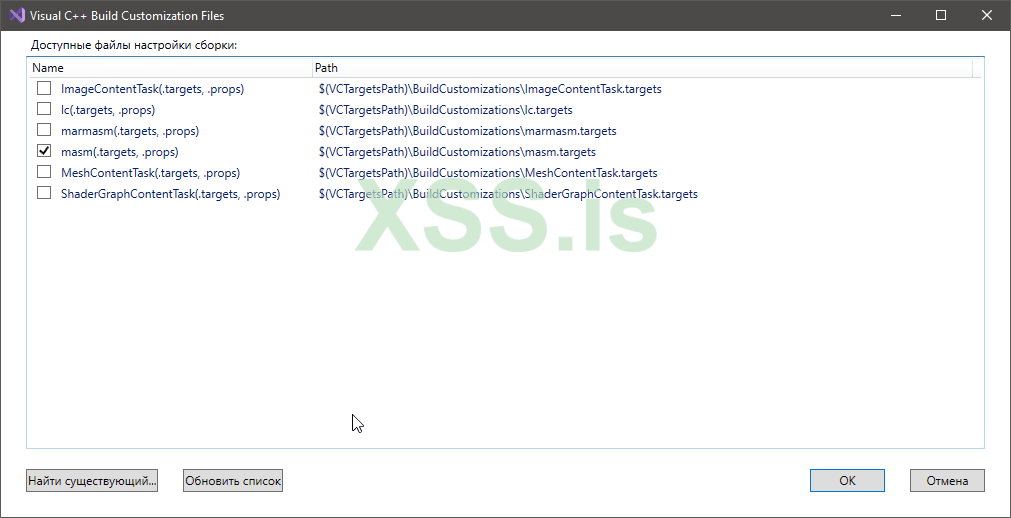Select the masm(.targets, .props) name text
The image size is (1011, 518).
119,152
